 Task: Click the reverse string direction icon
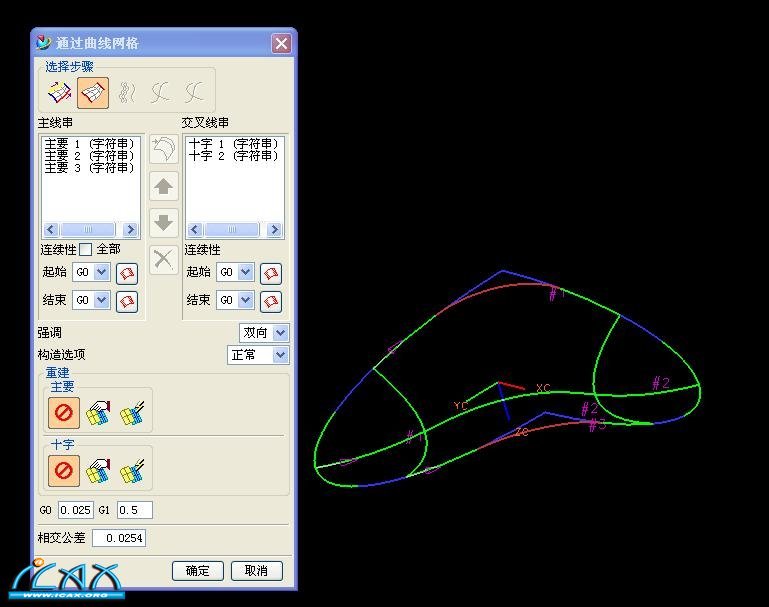164,149
